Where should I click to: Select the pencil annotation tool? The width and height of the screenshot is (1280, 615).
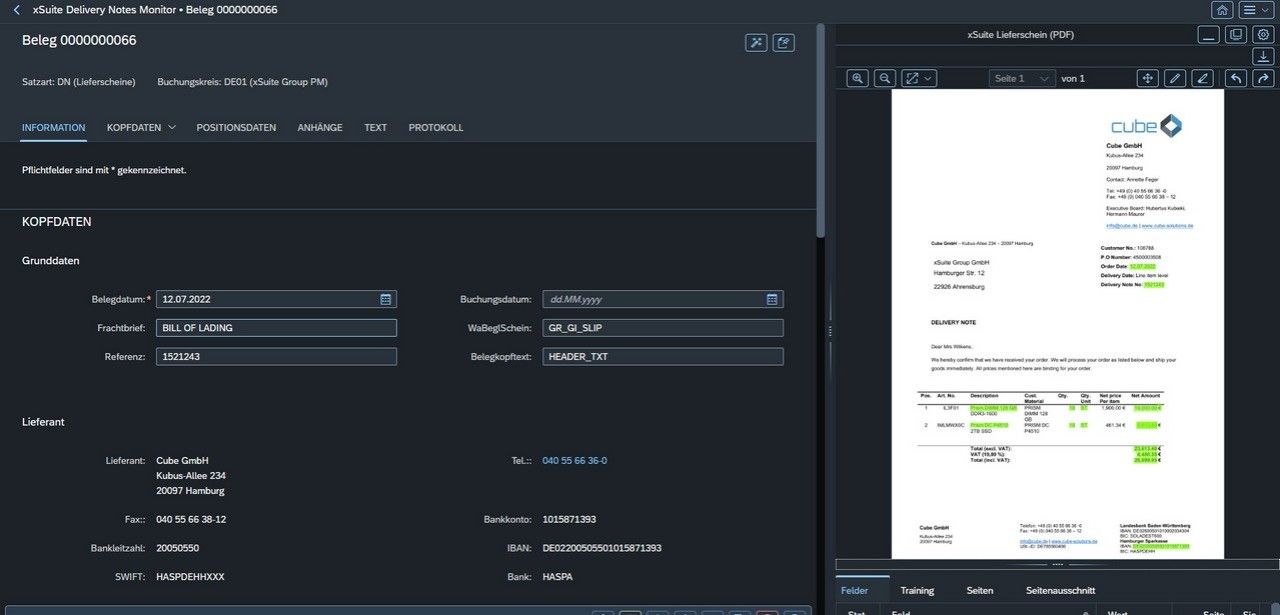[1176, 78]
